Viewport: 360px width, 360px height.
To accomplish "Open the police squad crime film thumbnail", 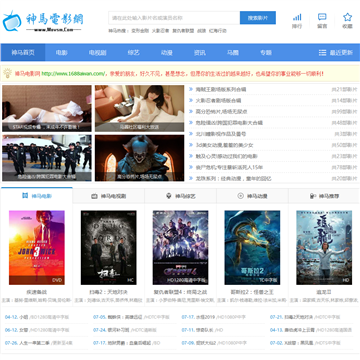I will [47, 158].
